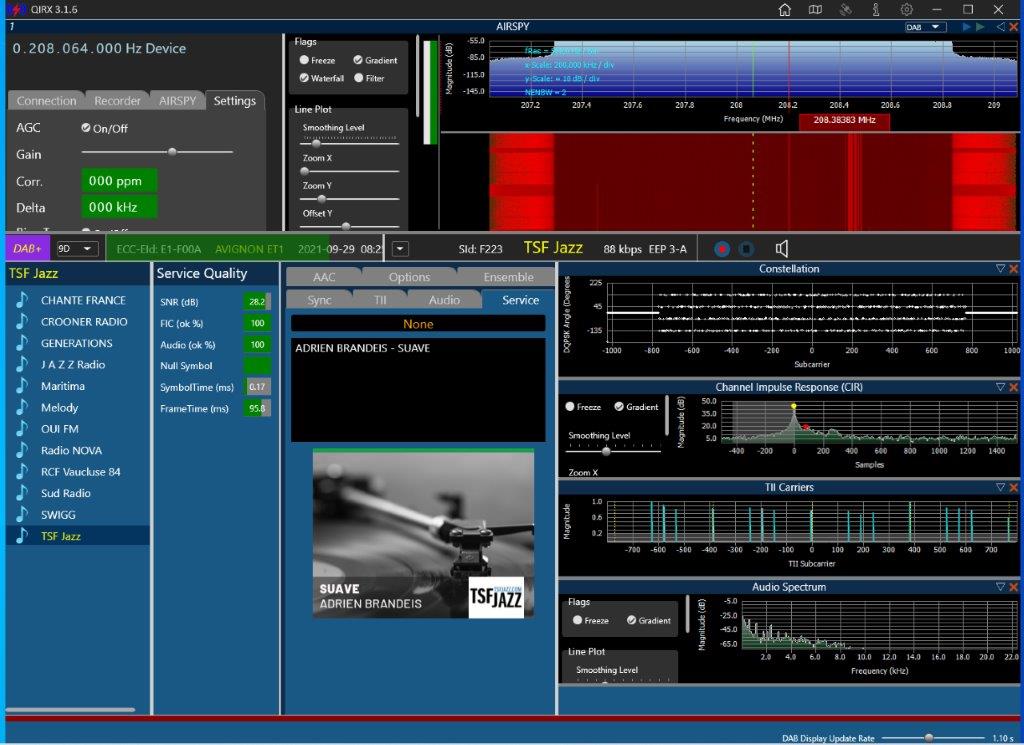Screen dimensions: 1024x745
Task: Collapse the Audio Spectrum panel triangle
Action: pyautogui.click(x=1000, y=587)
